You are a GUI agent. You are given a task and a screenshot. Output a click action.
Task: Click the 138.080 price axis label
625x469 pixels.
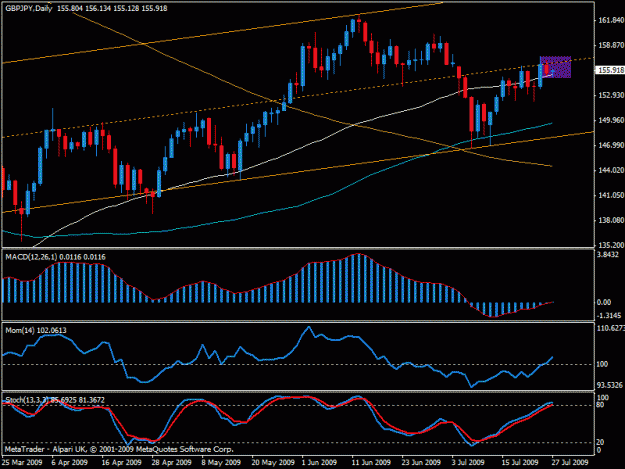(x=611, y=220)
